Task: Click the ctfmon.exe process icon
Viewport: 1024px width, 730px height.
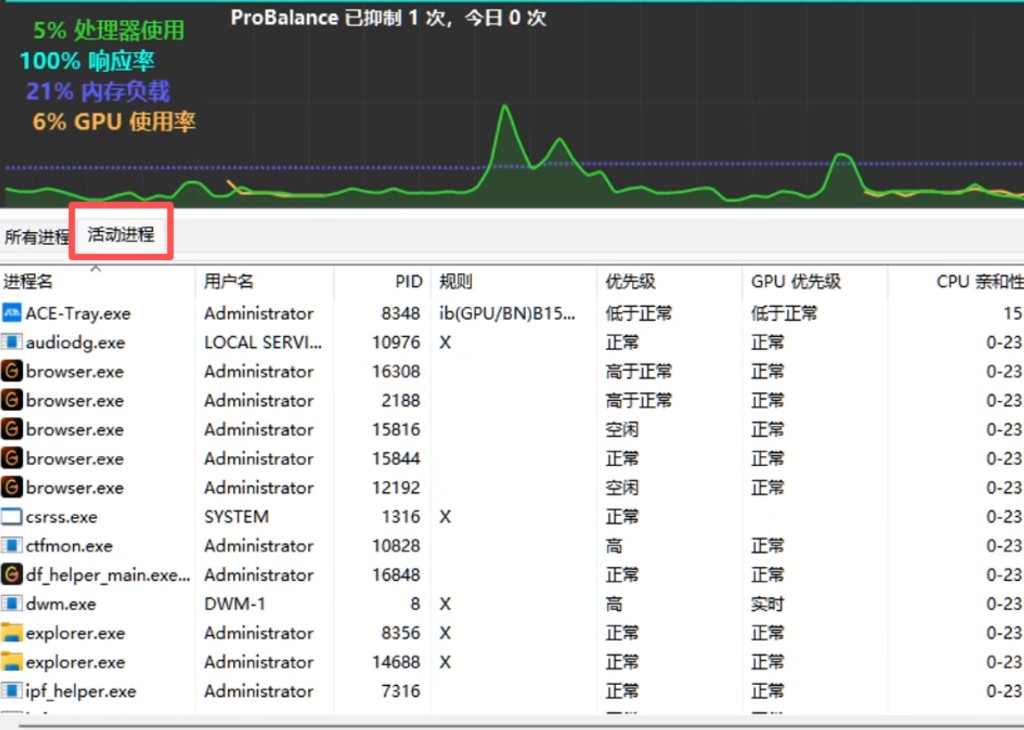Action: click(x=12, y=546)
